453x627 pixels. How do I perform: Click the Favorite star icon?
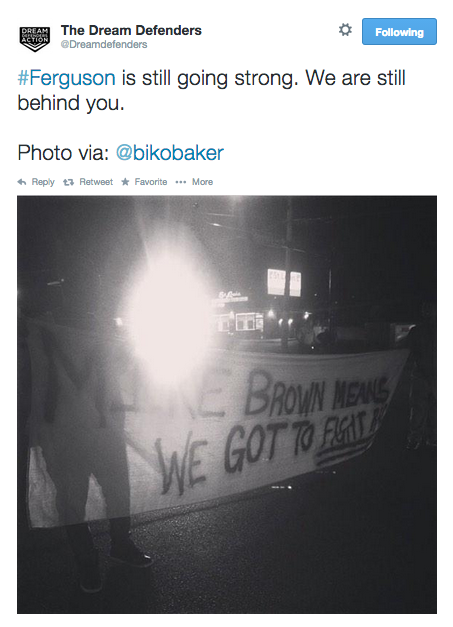coord(125,182)
